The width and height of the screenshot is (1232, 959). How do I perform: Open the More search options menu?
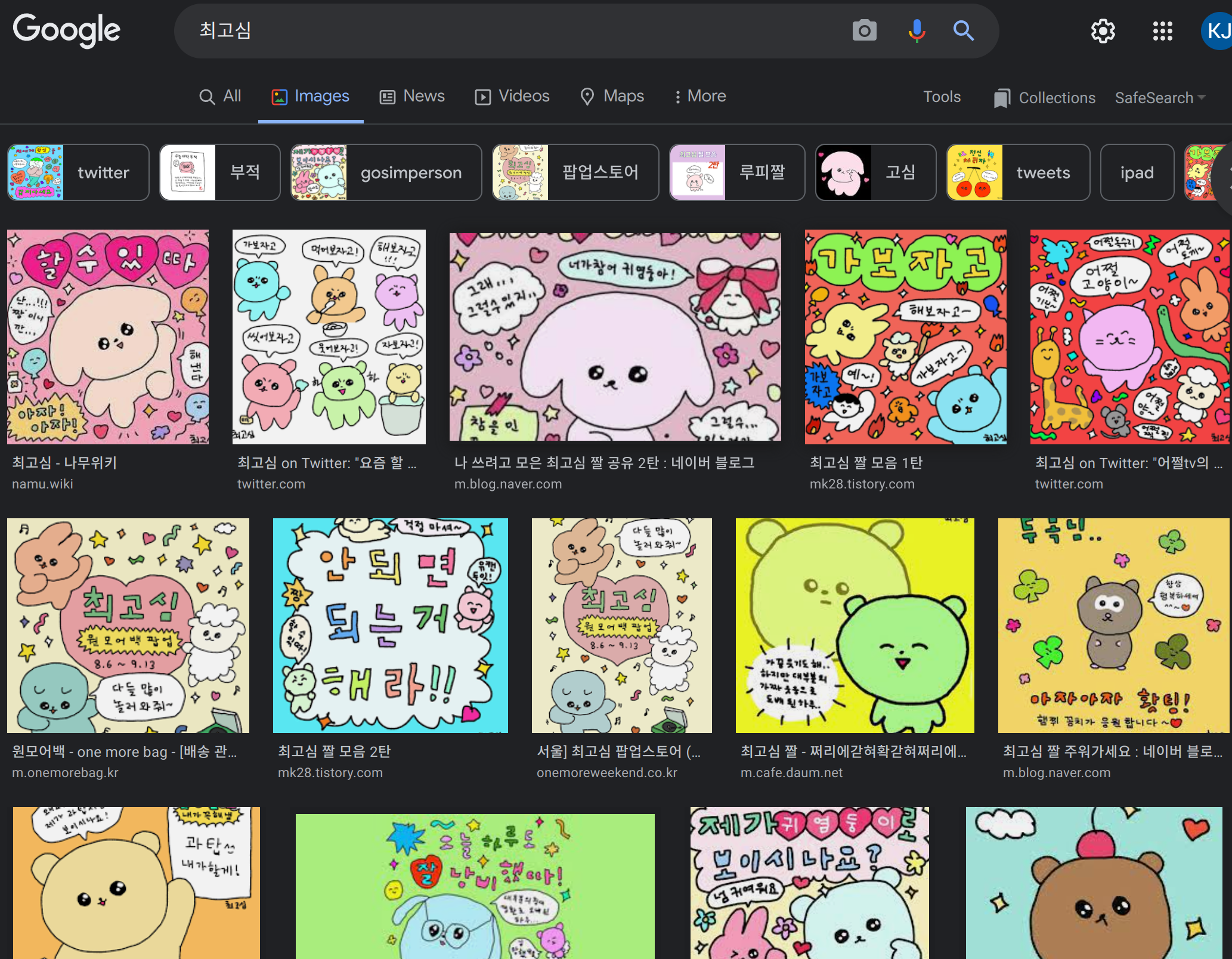pos(700,96)
